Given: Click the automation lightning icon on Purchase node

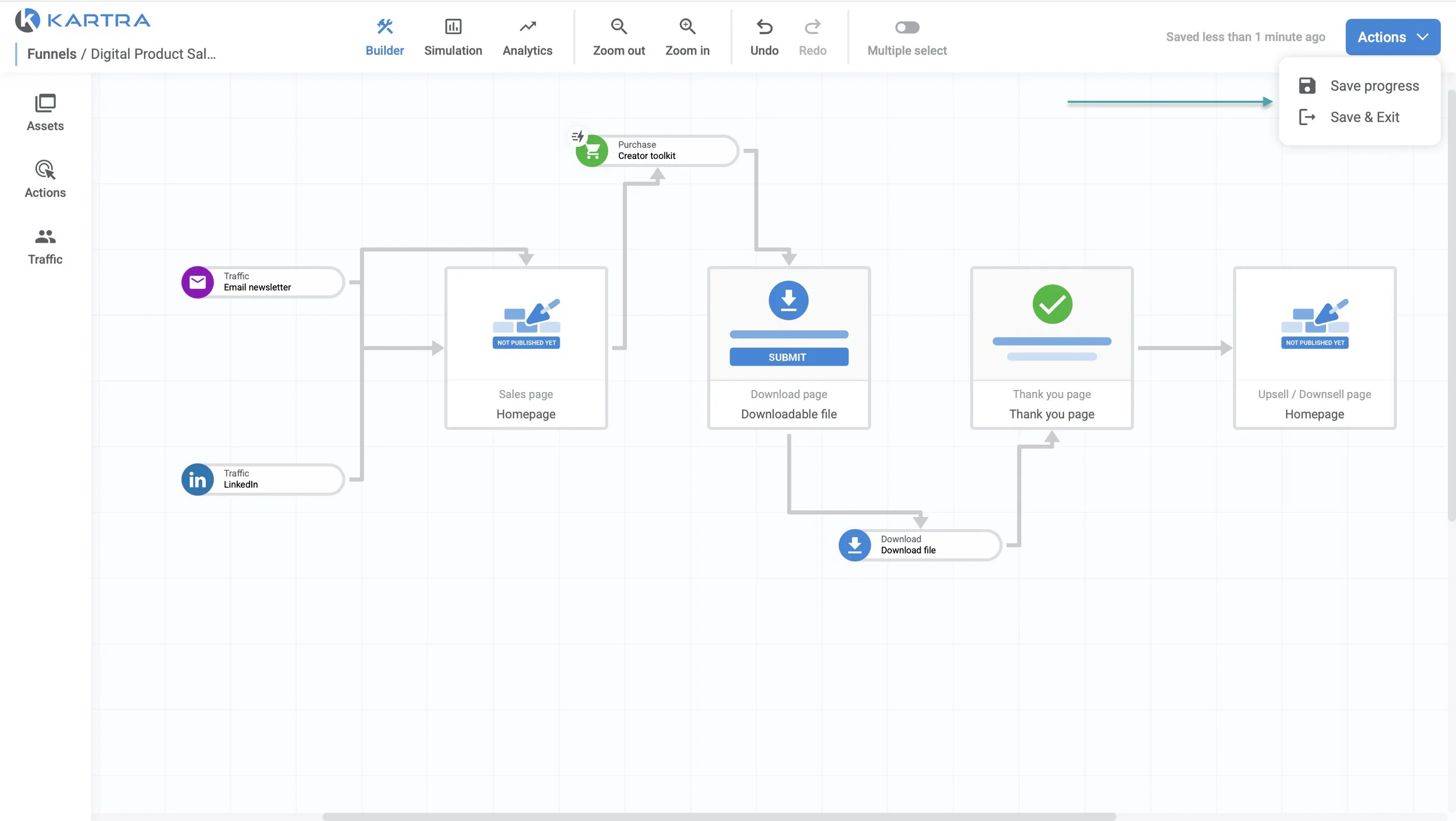Looking at the screenshot, I should click(578, 137).
